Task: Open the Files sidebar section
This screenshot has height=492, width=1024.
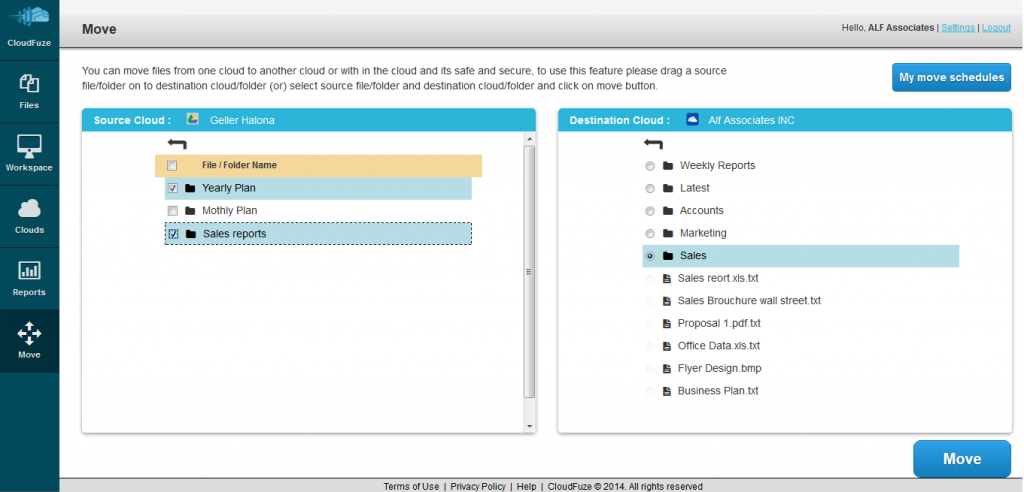Action: (29, 91)
